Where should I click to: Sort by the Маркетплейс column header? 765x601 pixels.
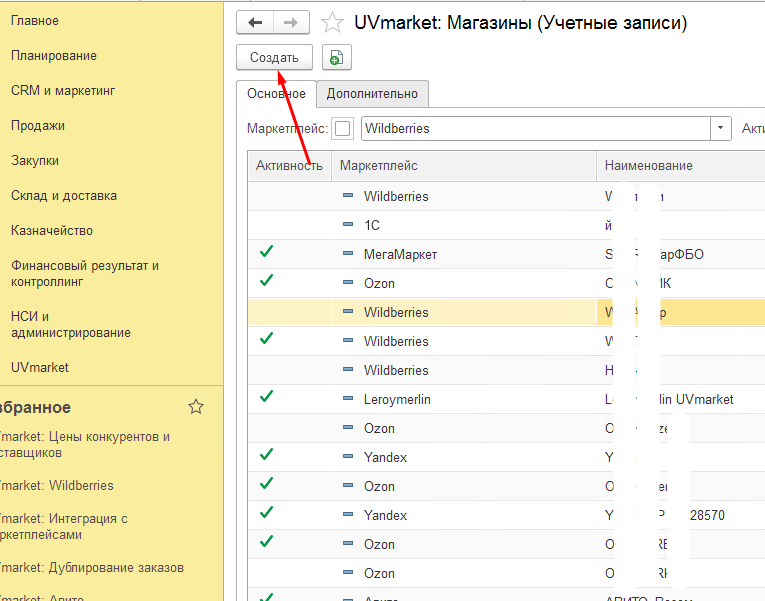click(464, 166)
